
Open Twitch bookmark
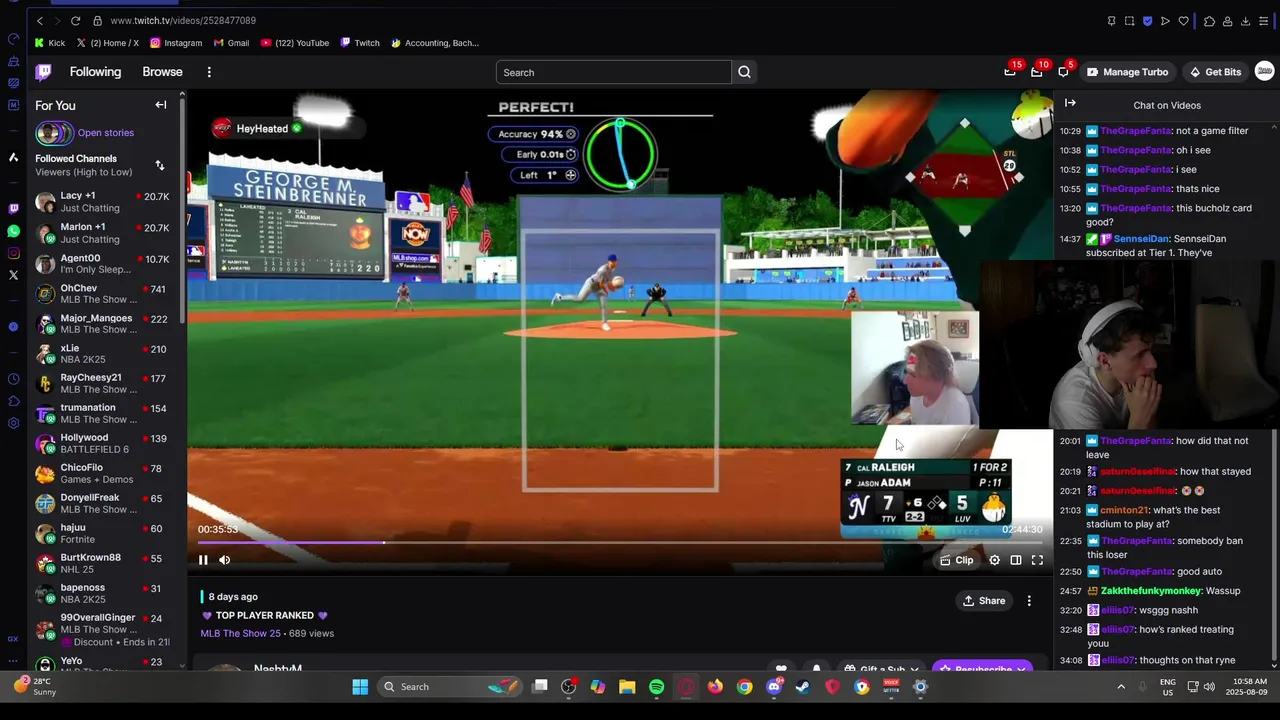point(360,43)
